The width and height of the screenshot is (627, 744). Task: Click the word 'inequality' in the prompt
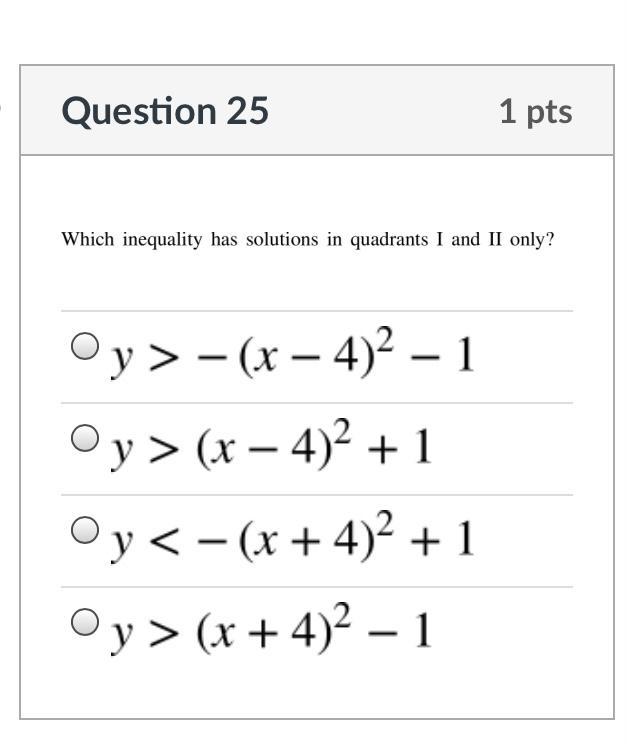[x=162, y=240]
